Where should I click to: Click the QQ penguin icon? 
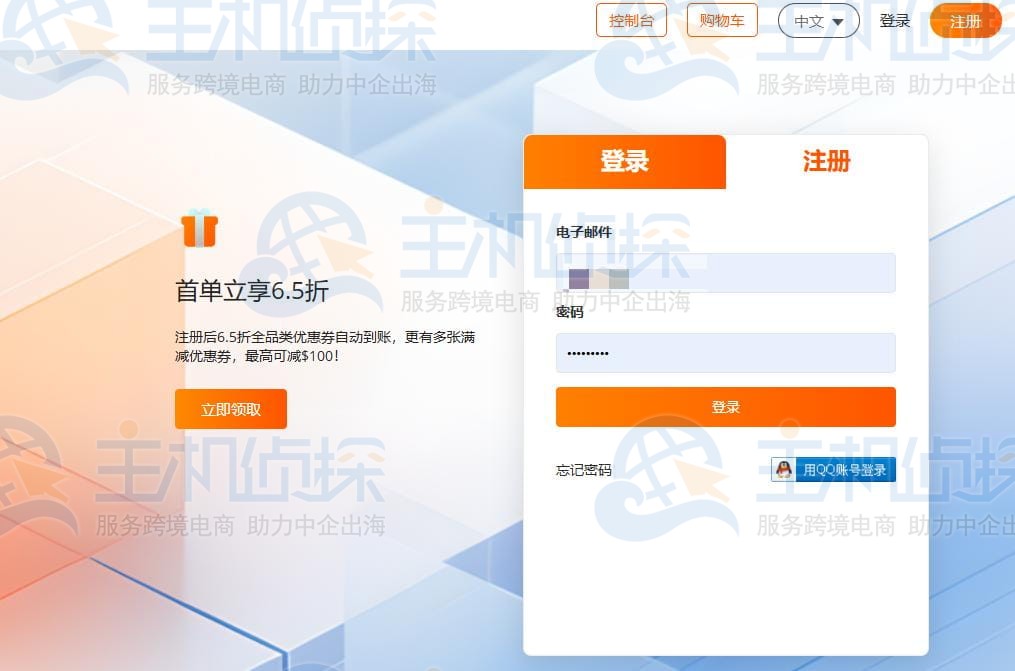(785, 470)
